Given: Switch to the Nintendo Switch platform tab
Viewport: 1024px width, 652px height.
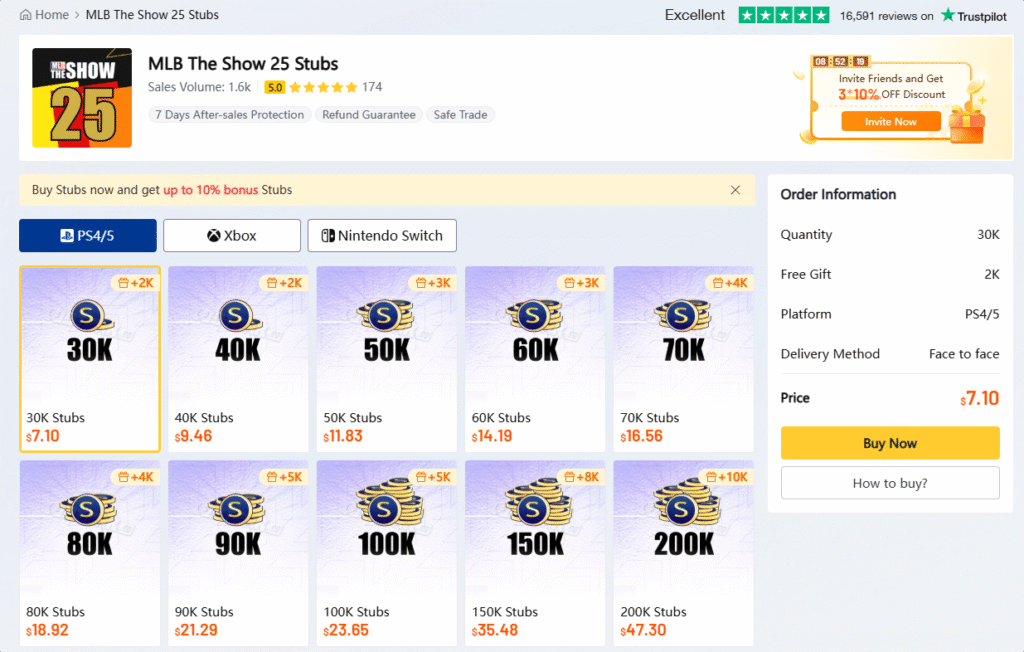Looking at the screenshot, I should point(382,236).
